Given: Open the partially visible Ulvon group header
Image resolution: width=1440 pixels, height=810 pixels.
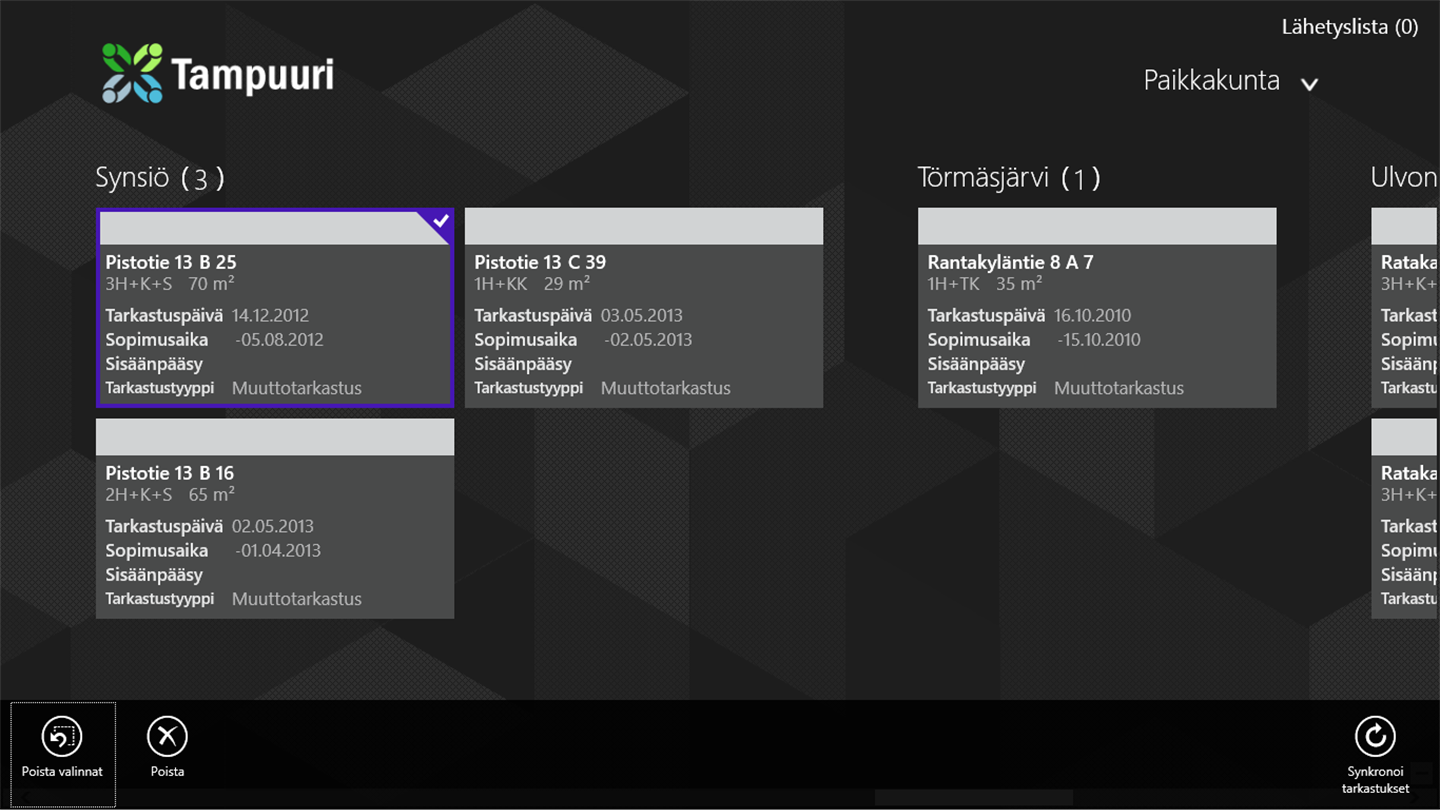Looking at the screenshot, I should pos(1404,178).
